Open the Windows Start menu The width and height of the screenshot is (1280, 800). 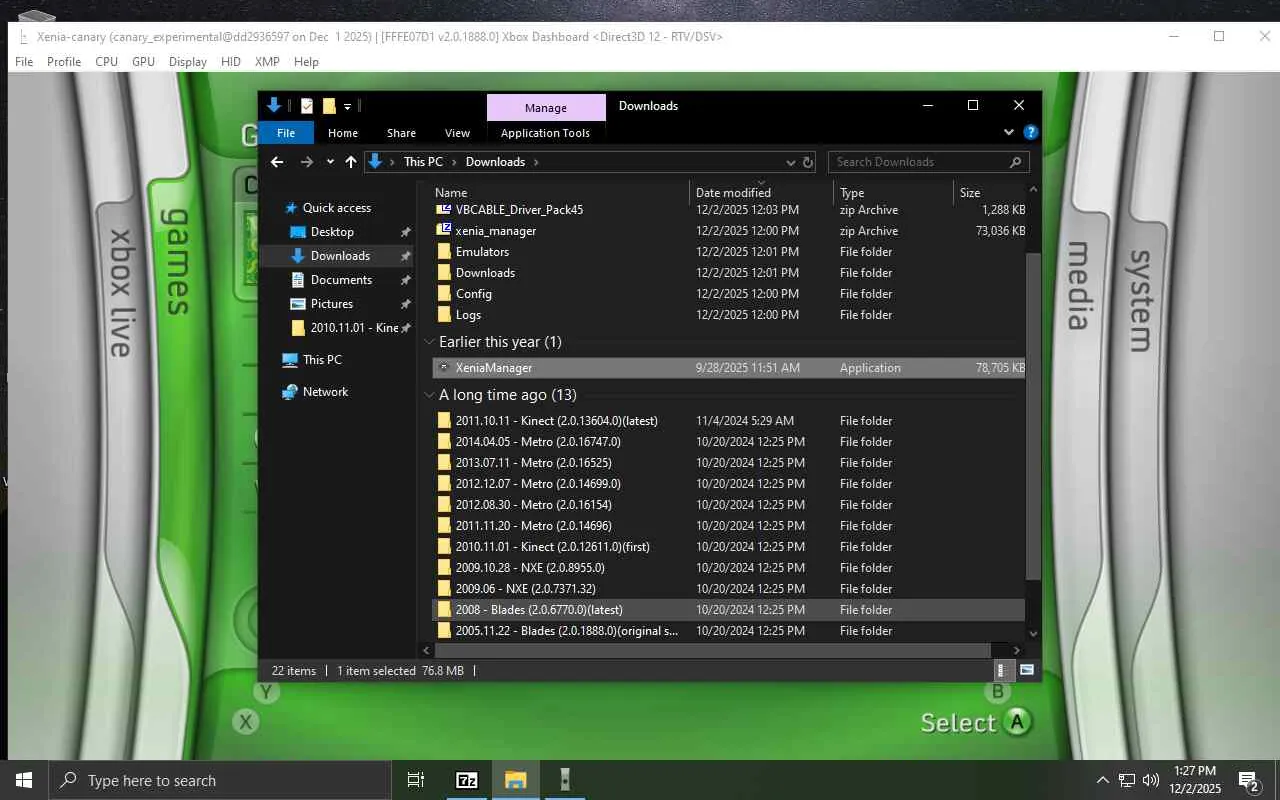point(24,780)
